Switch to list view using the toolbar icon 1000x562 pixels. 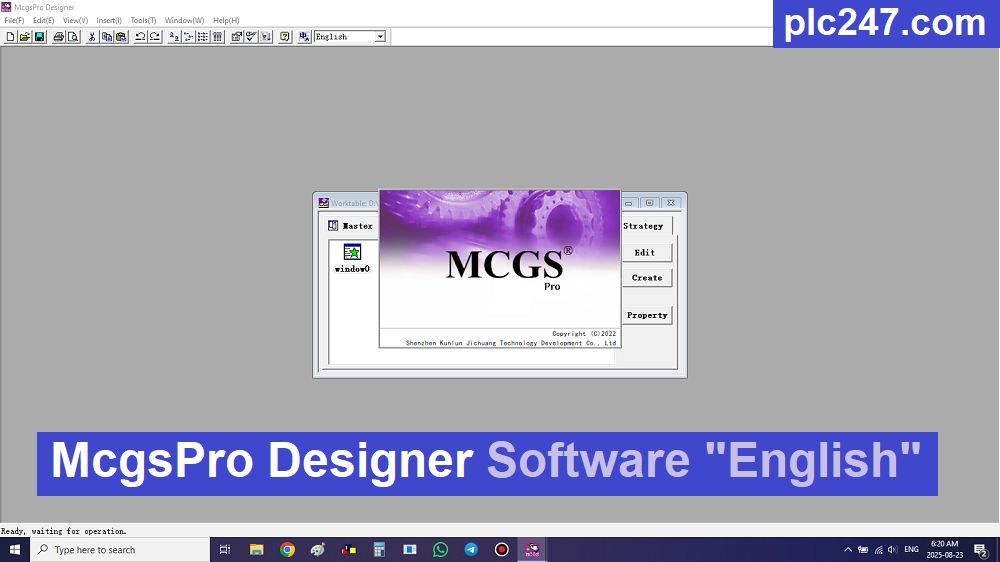click(x=203, y=37)
